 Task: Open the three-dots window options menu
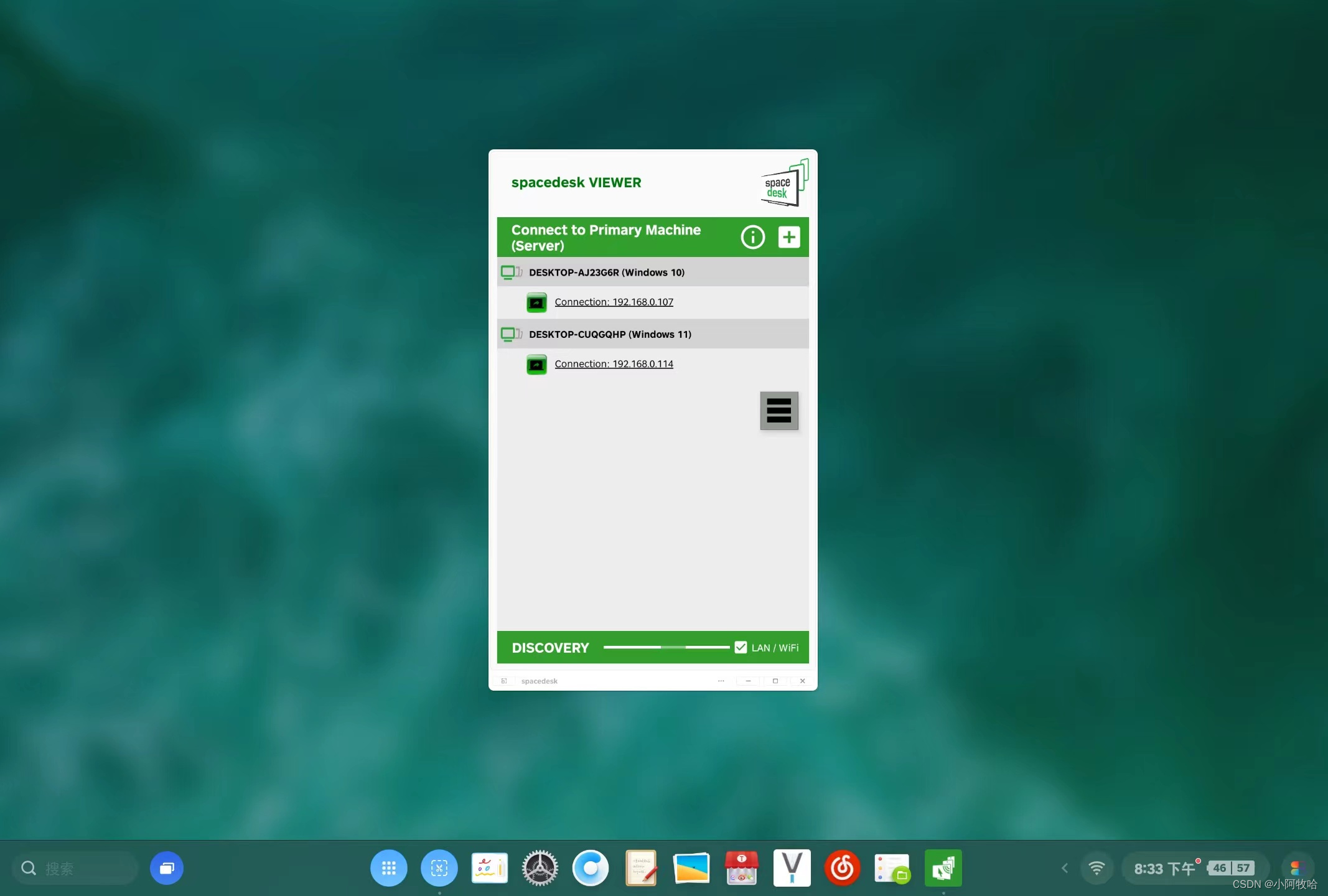pos(721,681)
